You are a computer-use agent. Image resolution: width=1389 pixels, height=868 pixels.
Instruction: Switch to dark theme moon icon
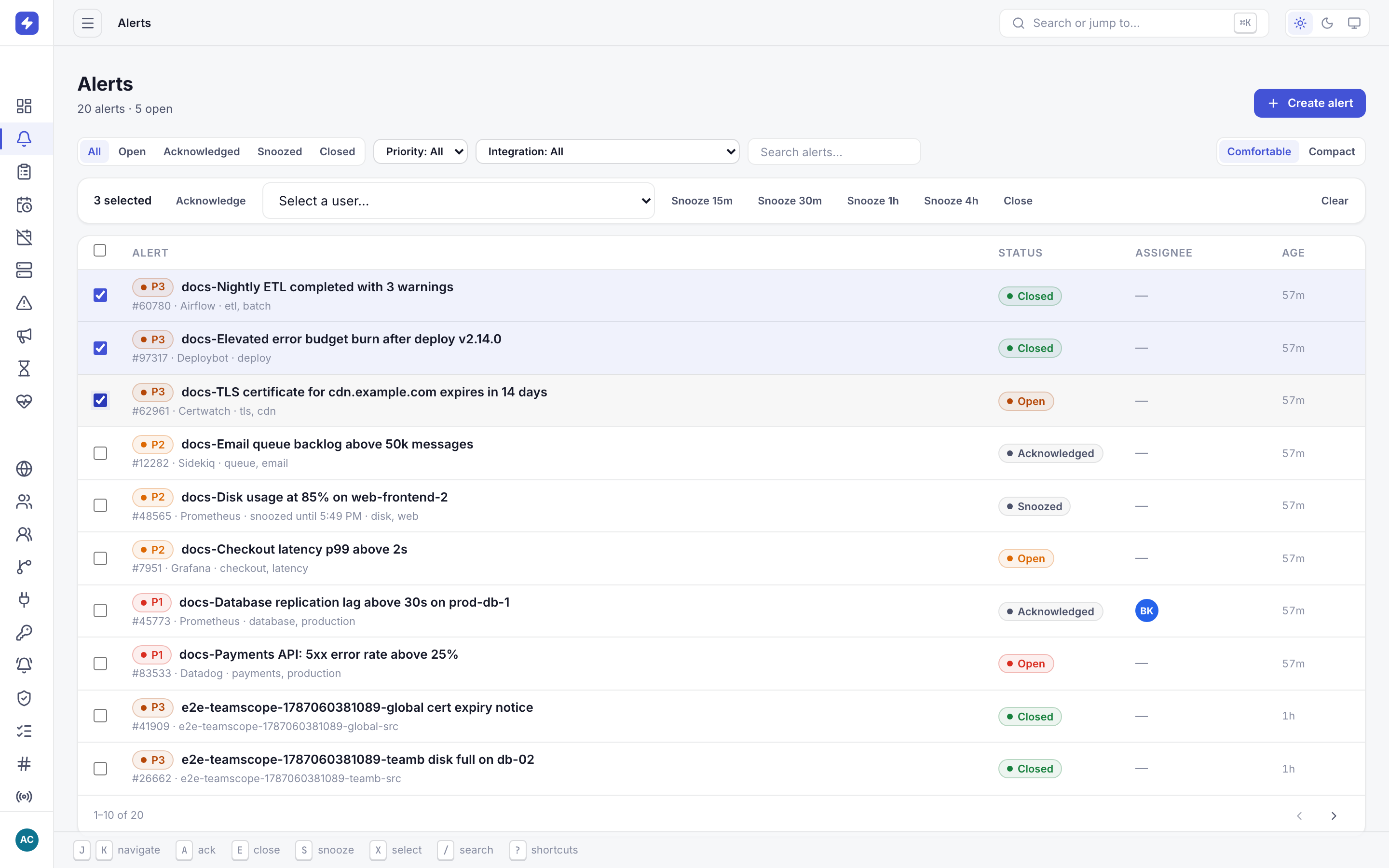tap(1327, 23)
